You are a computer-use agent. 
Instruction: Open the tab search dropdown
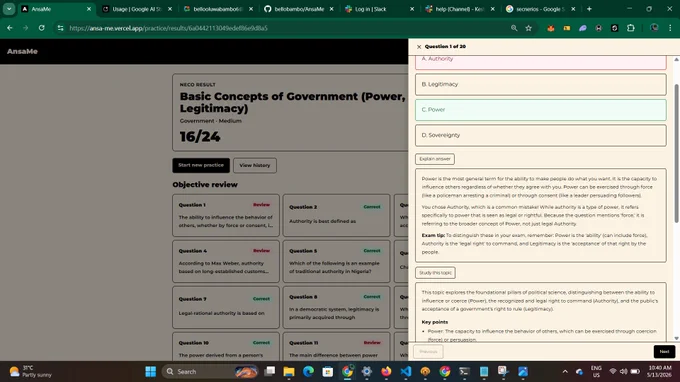pos(9,9)
